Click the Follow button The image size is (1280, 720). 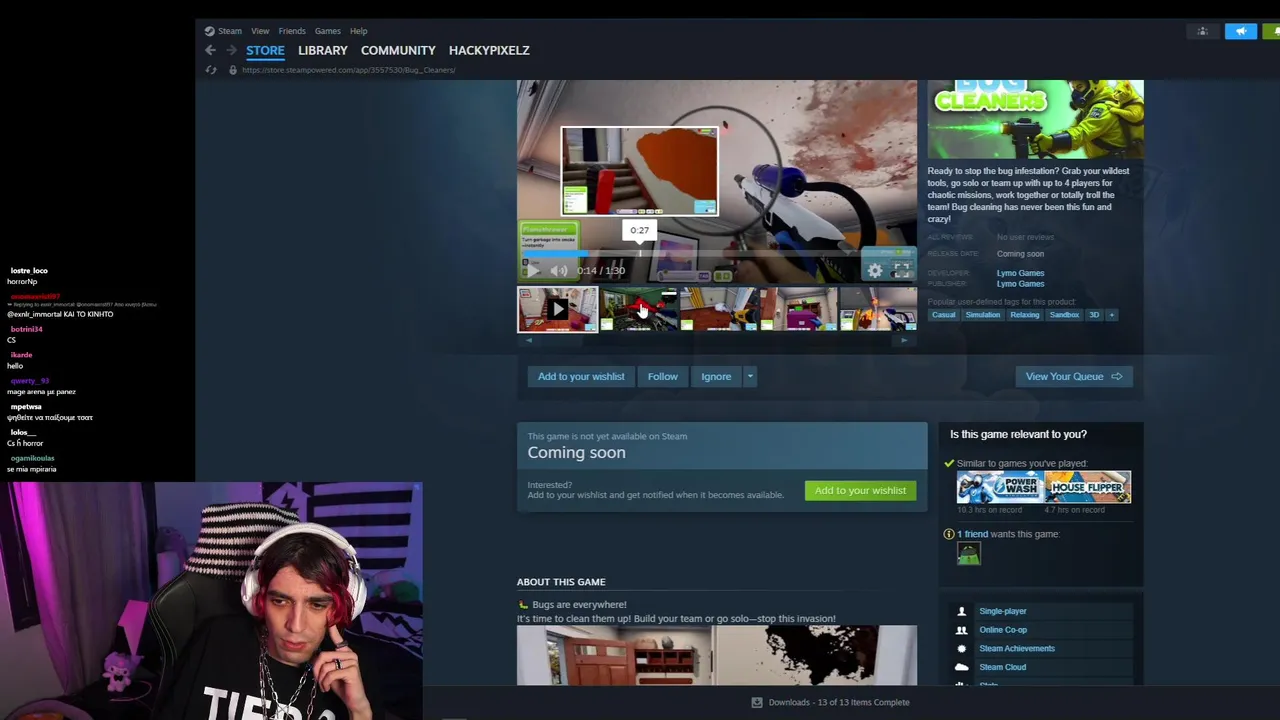tap(662, 377)
